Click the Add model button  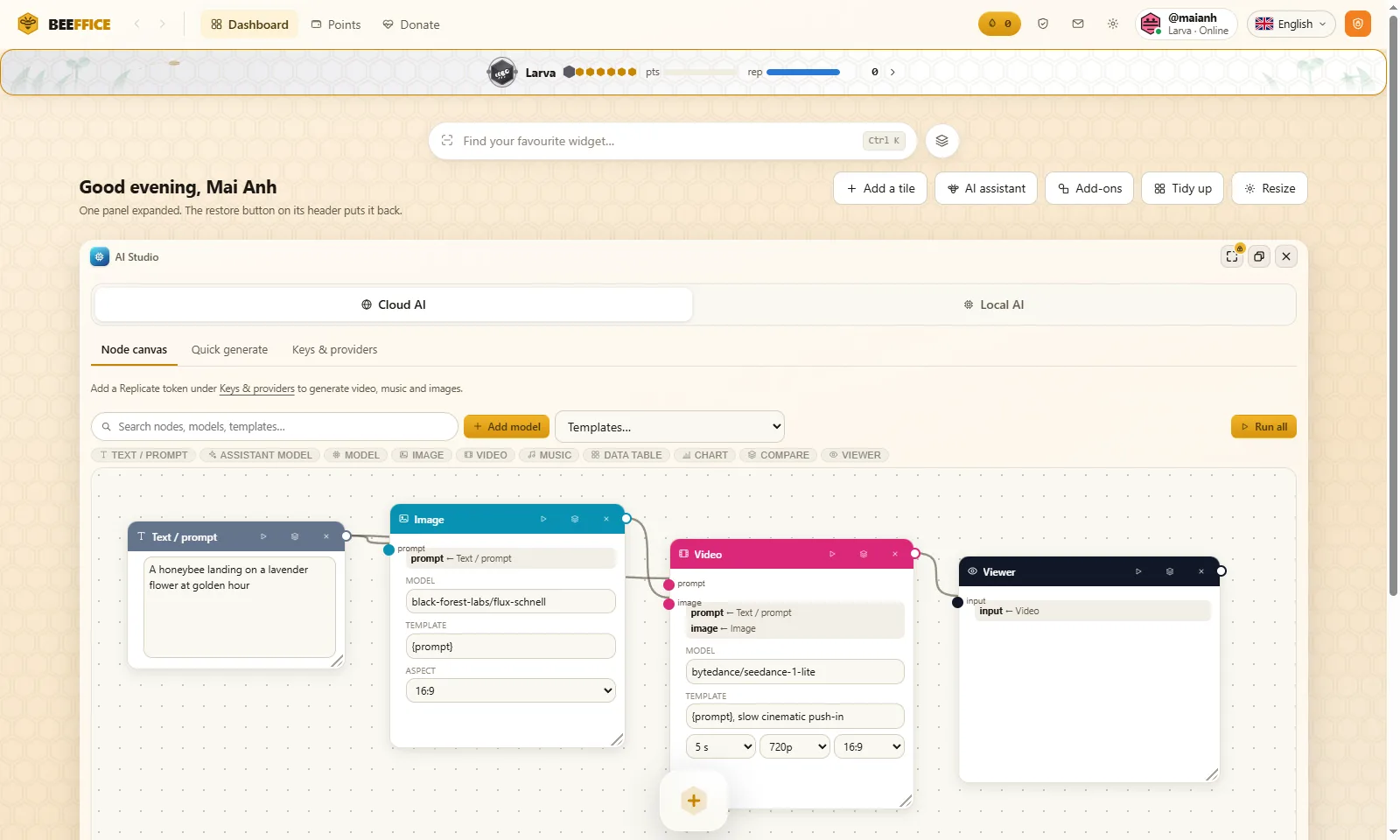507,427
